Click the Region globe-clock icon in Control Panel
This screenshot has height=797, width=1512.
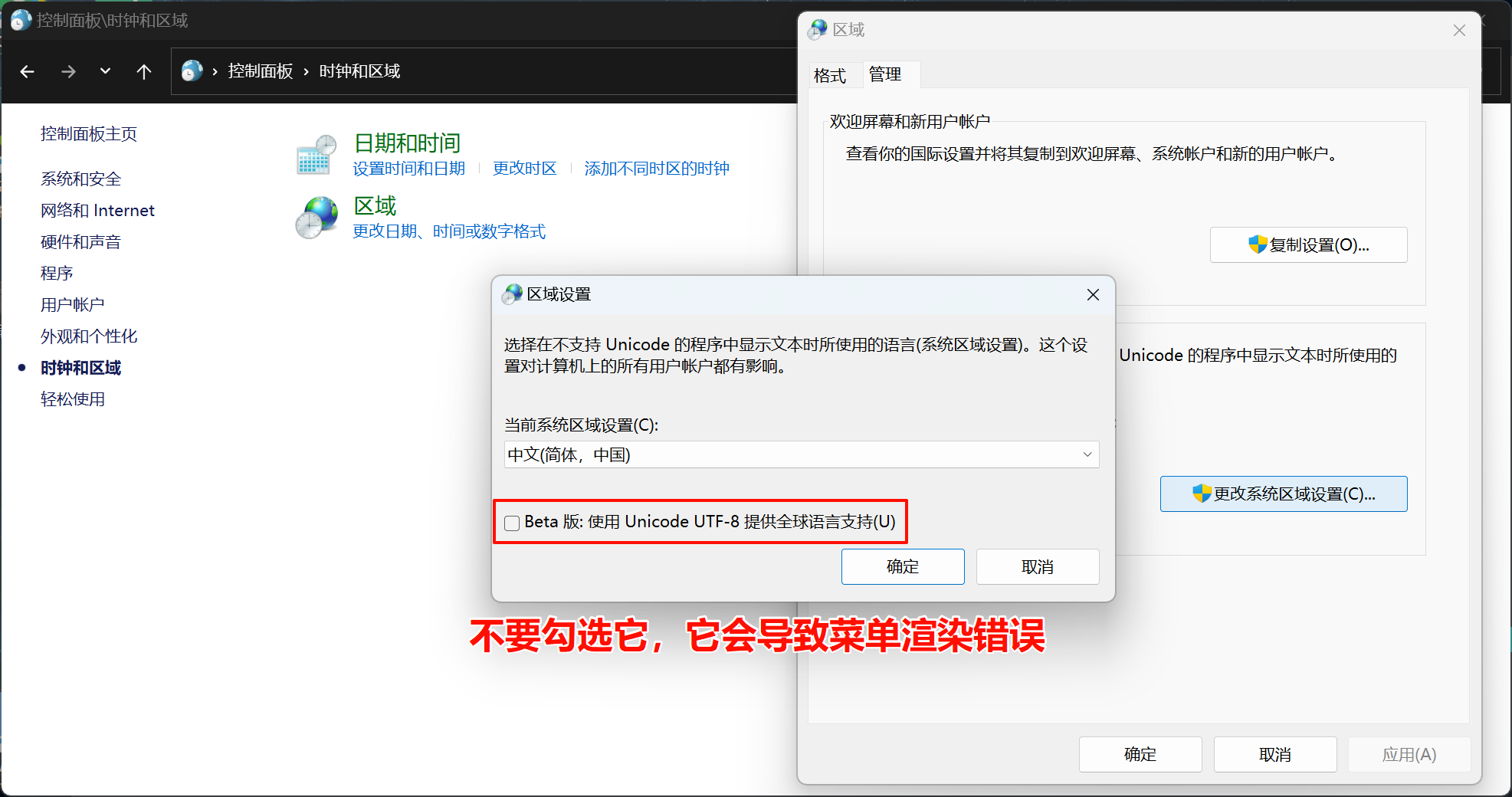[317, 218]
